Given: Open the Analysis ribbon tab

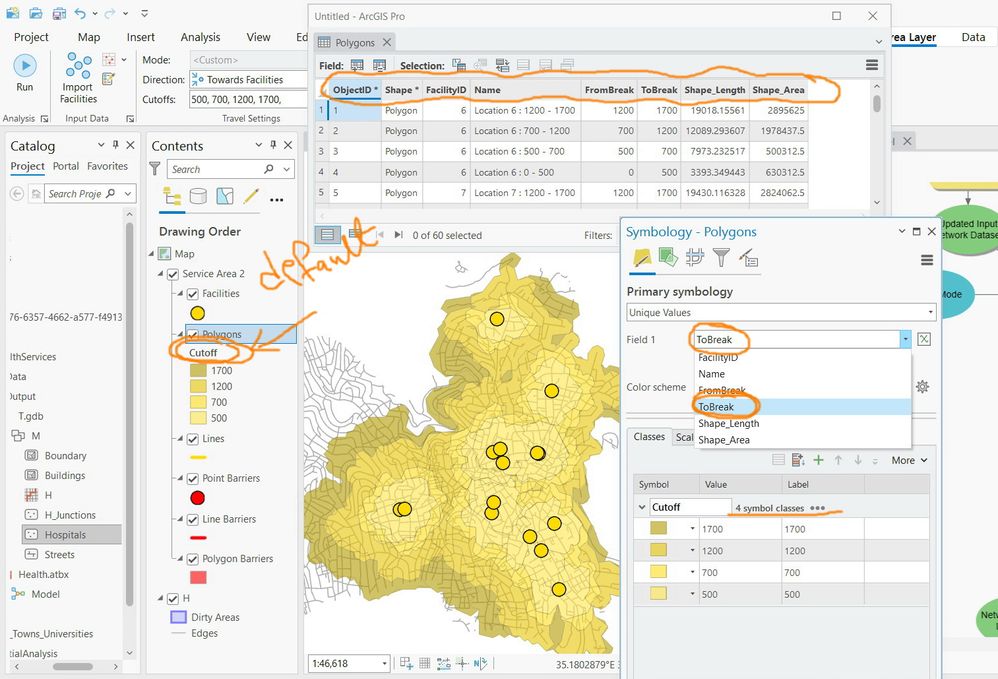Looking at the screenshot, I should pos(200,37).
